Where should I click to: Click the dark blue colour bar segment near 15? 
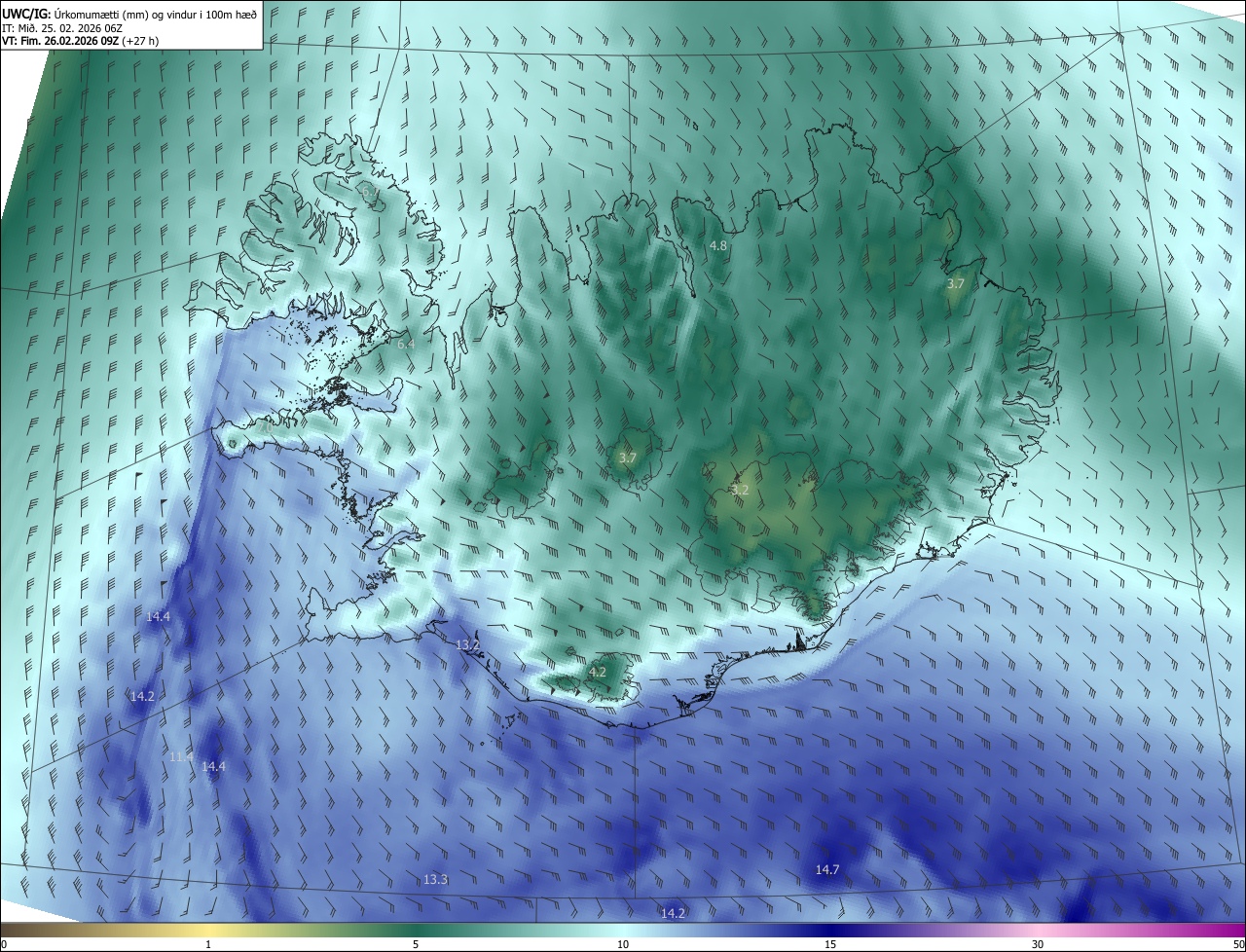tap(830, 930)
